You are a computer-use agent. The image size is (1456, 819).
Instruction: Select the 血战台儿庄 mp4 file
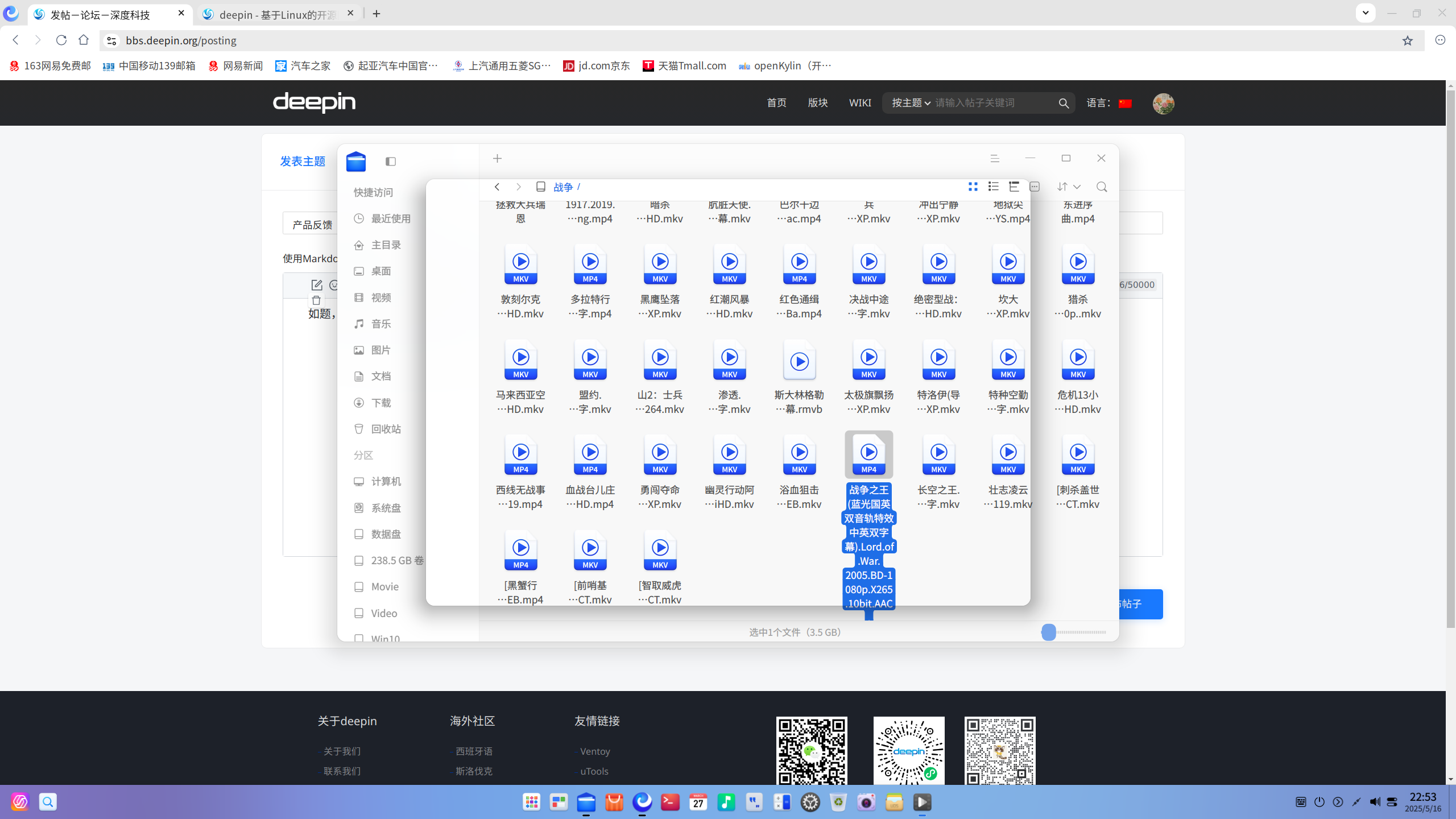point(590,472)
